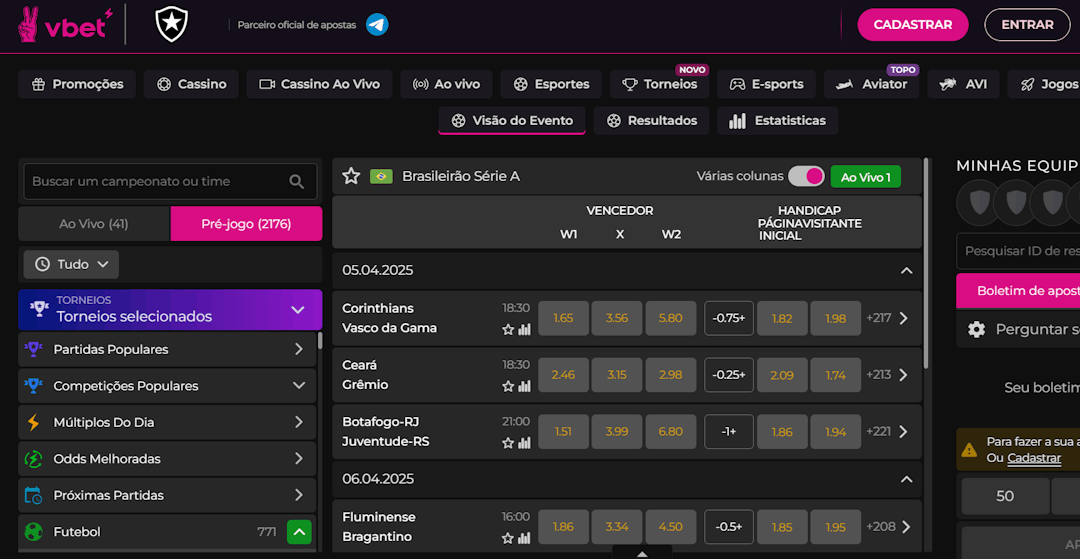This screenshot has height=559, width=1080.
Task: Expand Odds Melhoradas
Action: [299, 459]
